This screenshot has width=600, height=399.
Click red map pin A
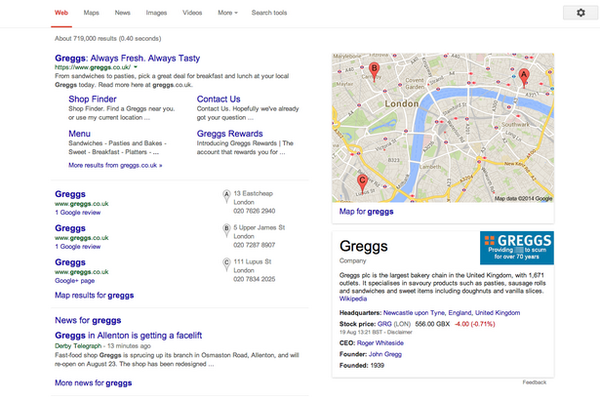pos(524,78)
